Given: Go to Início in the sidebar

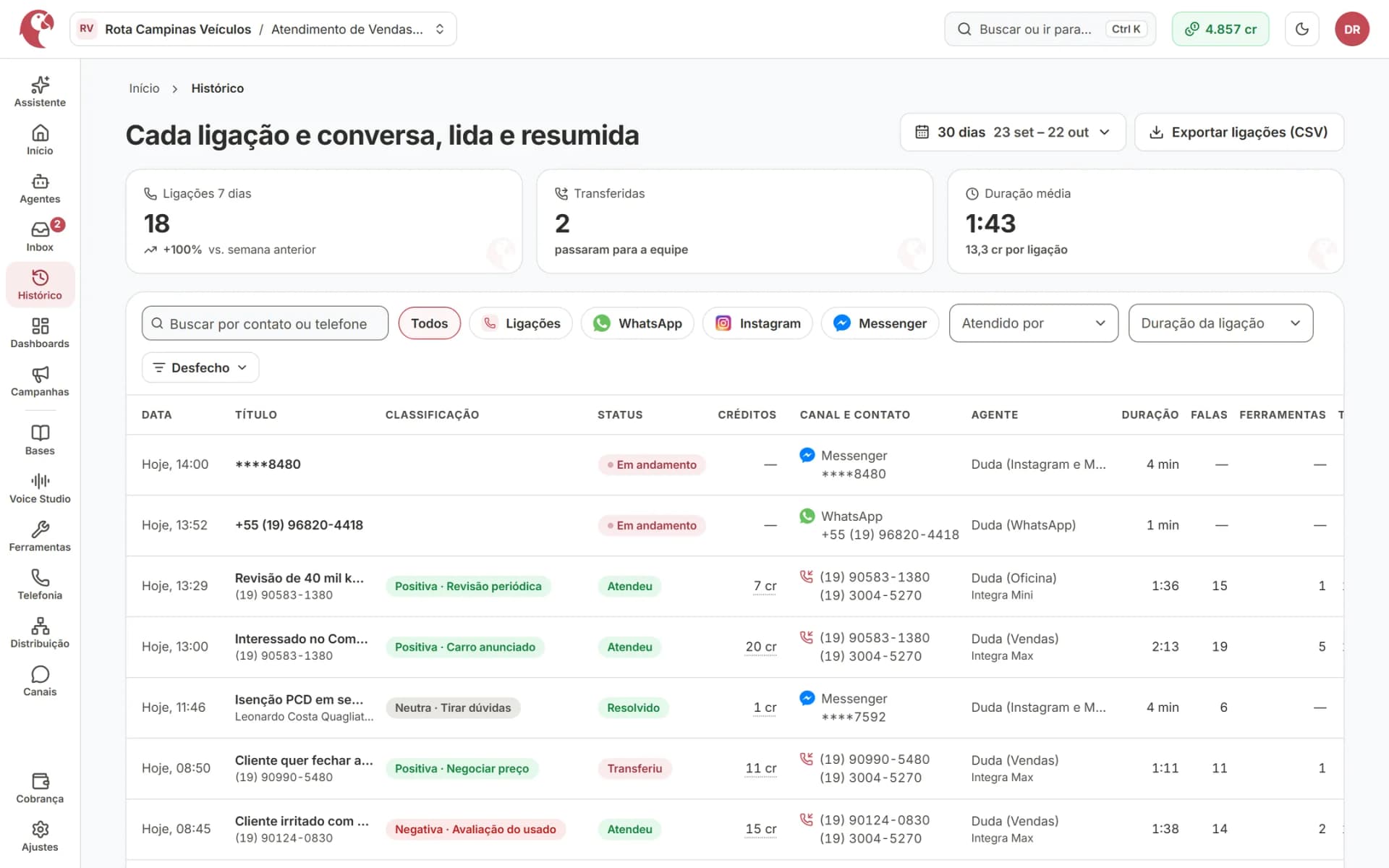Looking at the screenshot, I should click(x=40, y=140).
